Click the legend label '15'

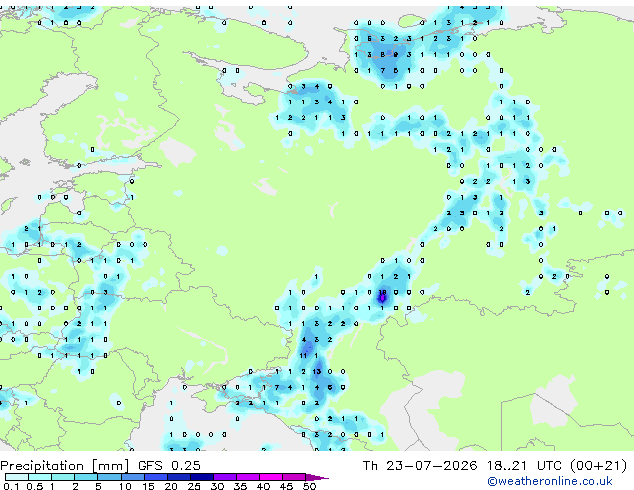[x=148, y=486]
